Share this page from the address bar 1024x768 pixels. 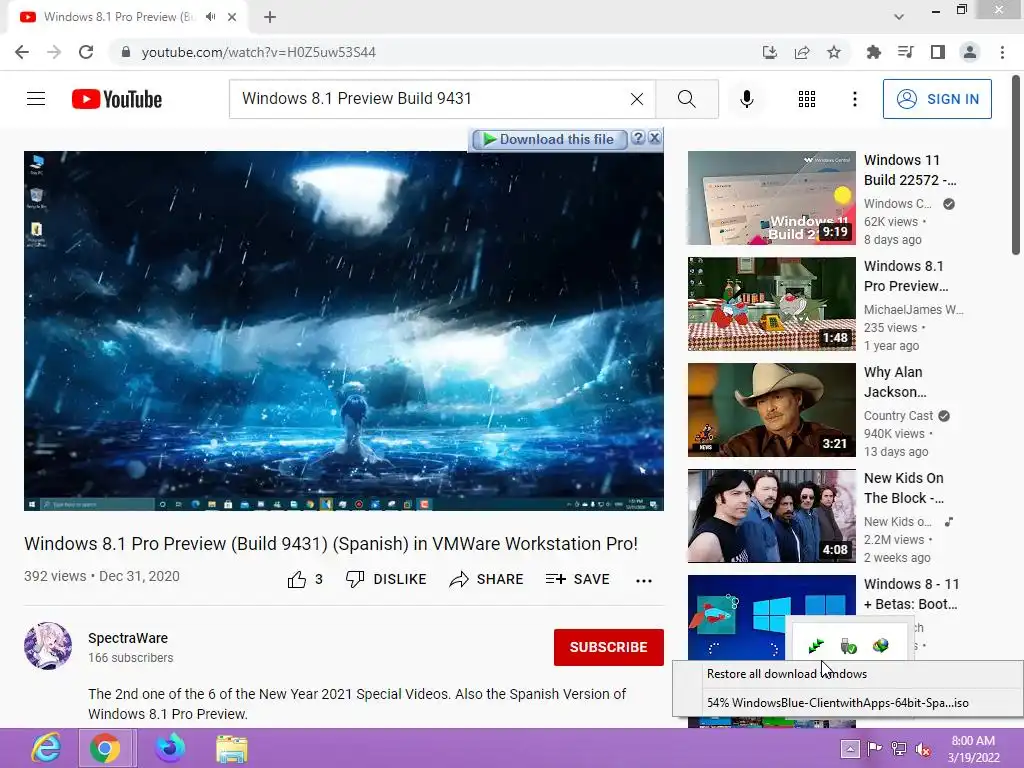pos(802,52)
